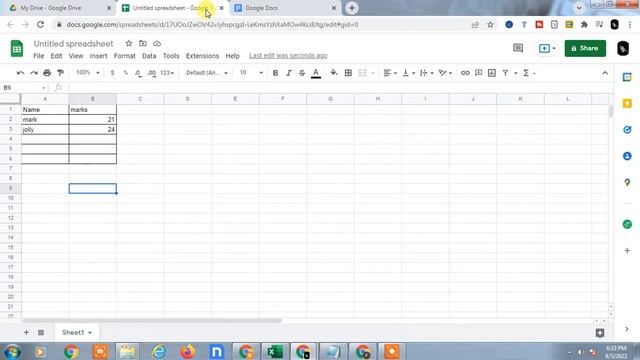Click the Add sheet plus button

[26, 332]
